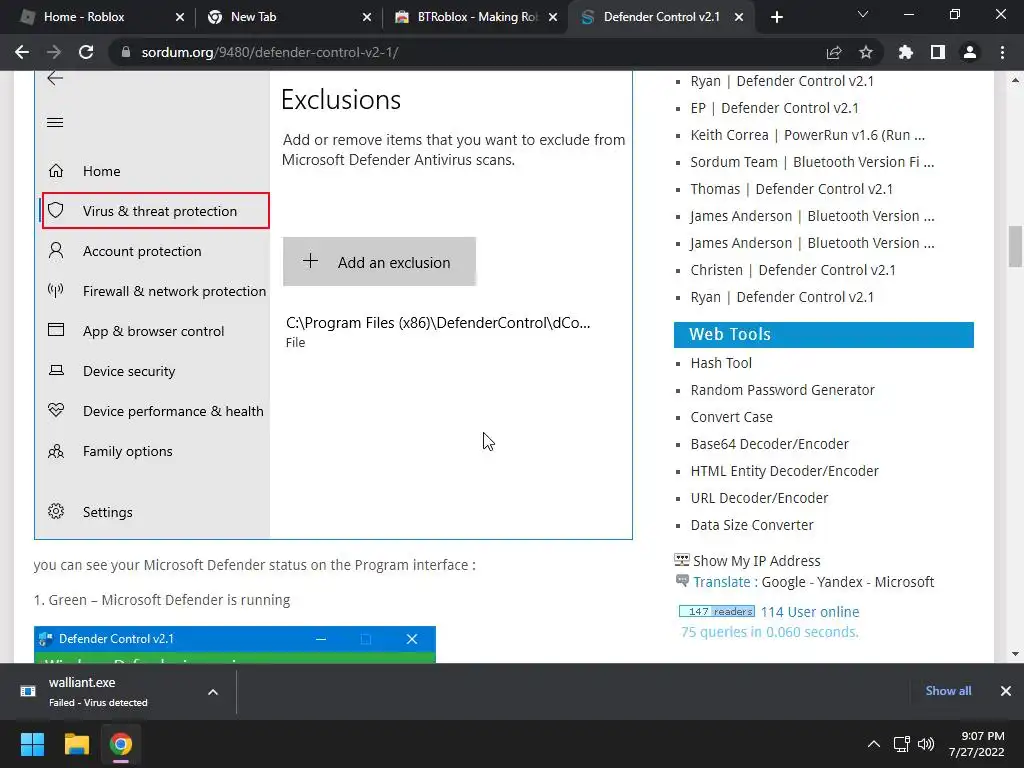Screen dimensions: 1024x768
Task: Open the Extensions puzzle icon
Action: [x=906, y=52]
